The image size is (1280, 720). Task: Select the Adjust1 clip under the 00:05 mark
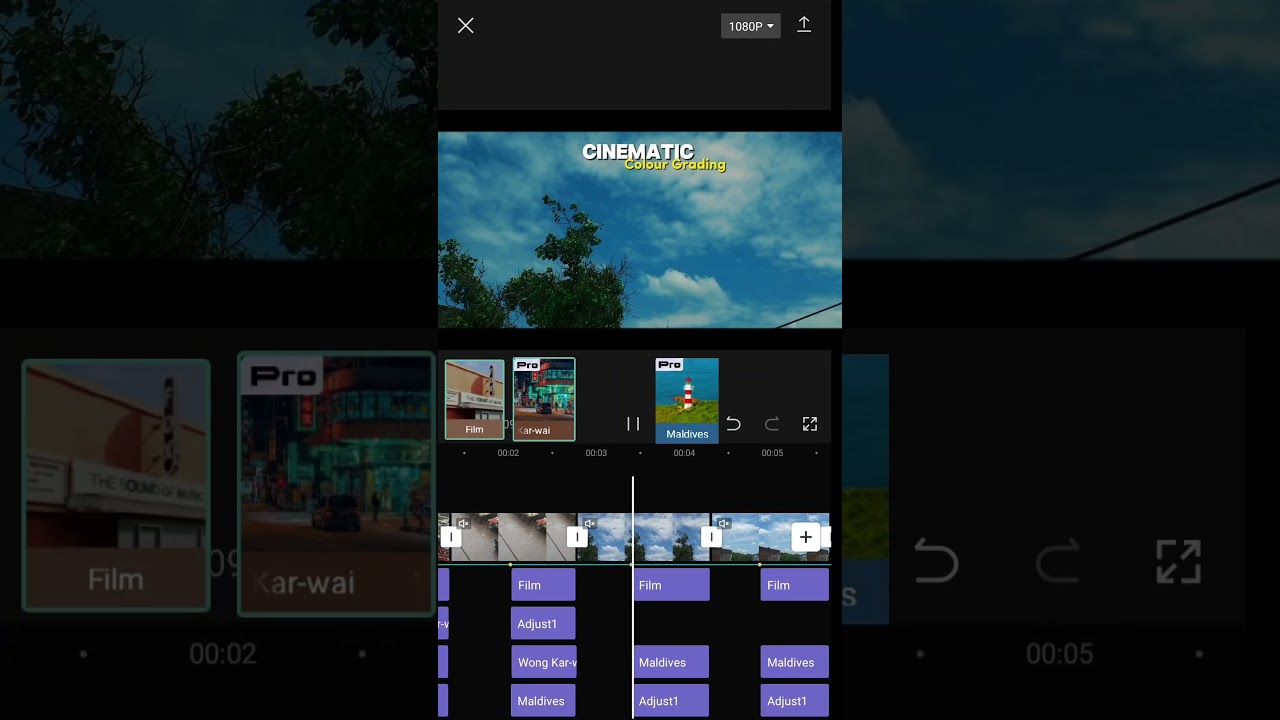tap(794, 701)
